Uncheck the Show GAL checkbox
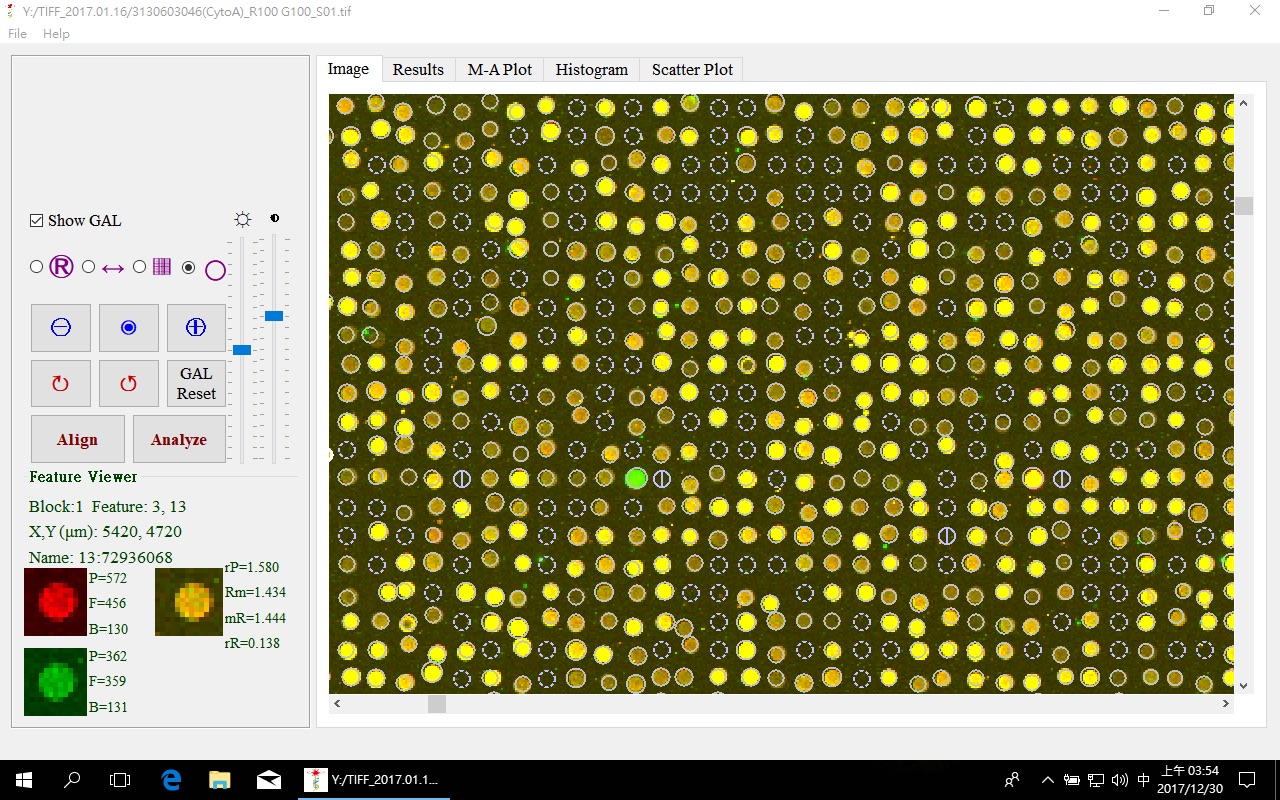 (x=37, y=221)
